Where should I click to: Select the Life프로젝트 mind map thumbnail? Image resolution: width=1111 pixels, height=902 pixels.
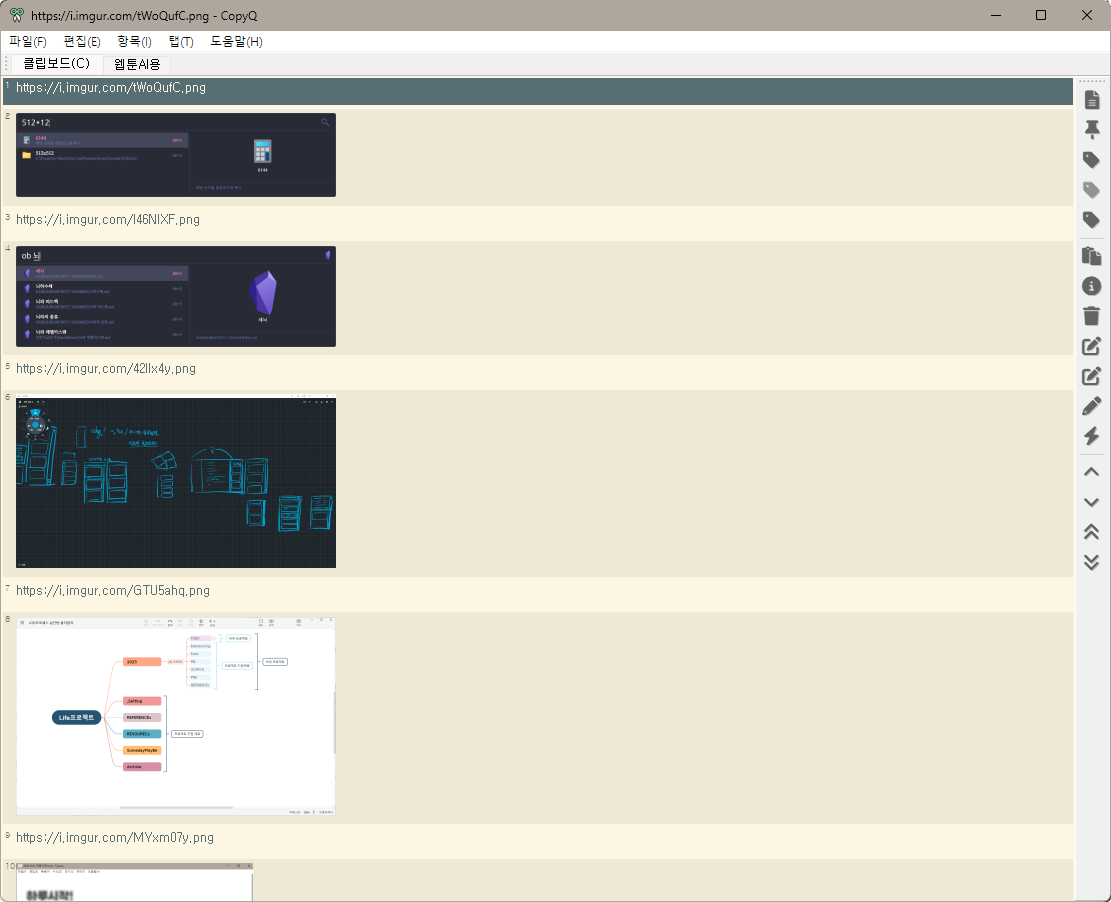point(176,716)
